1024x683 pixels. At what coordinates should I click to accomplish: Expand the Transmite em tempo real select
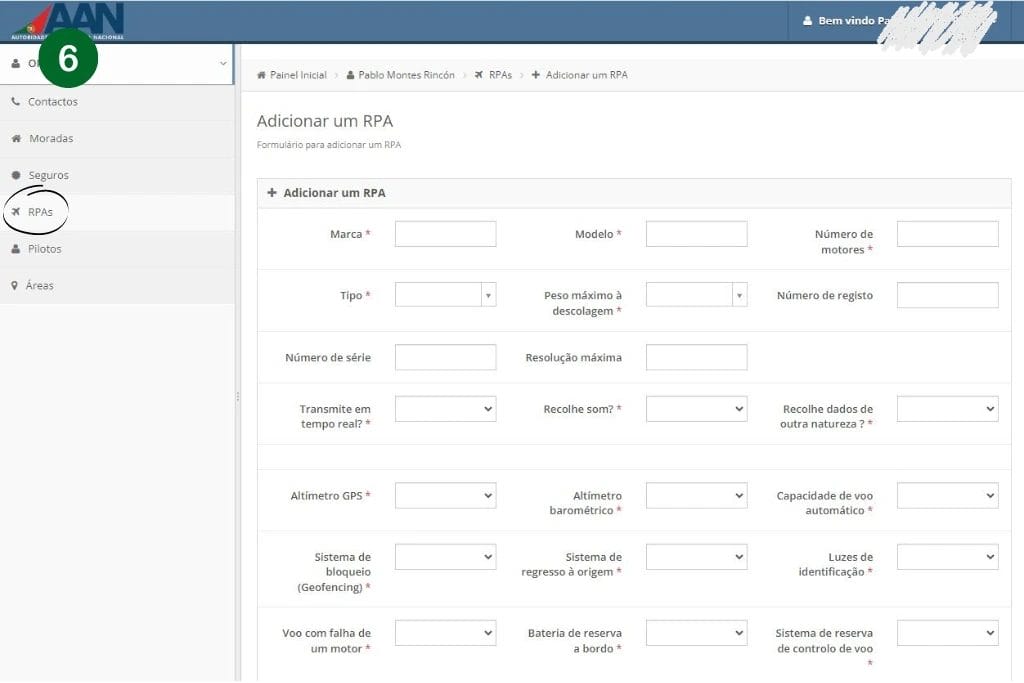[x=445, y=409]
